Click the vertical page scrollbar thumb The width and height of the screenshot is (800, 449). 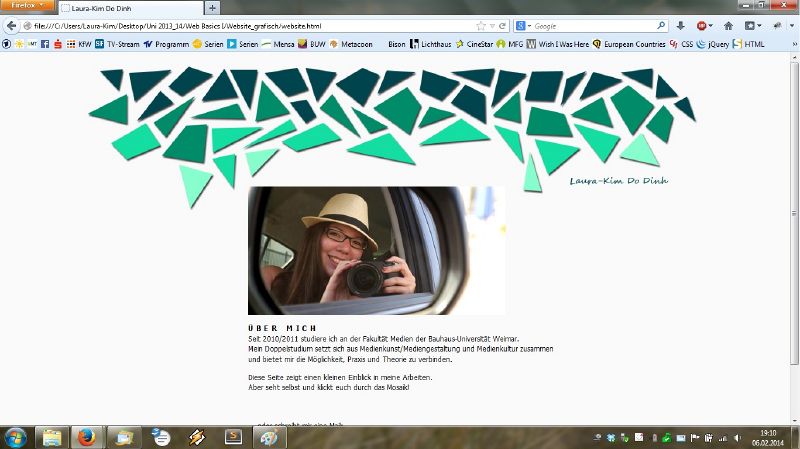point(794,213)
